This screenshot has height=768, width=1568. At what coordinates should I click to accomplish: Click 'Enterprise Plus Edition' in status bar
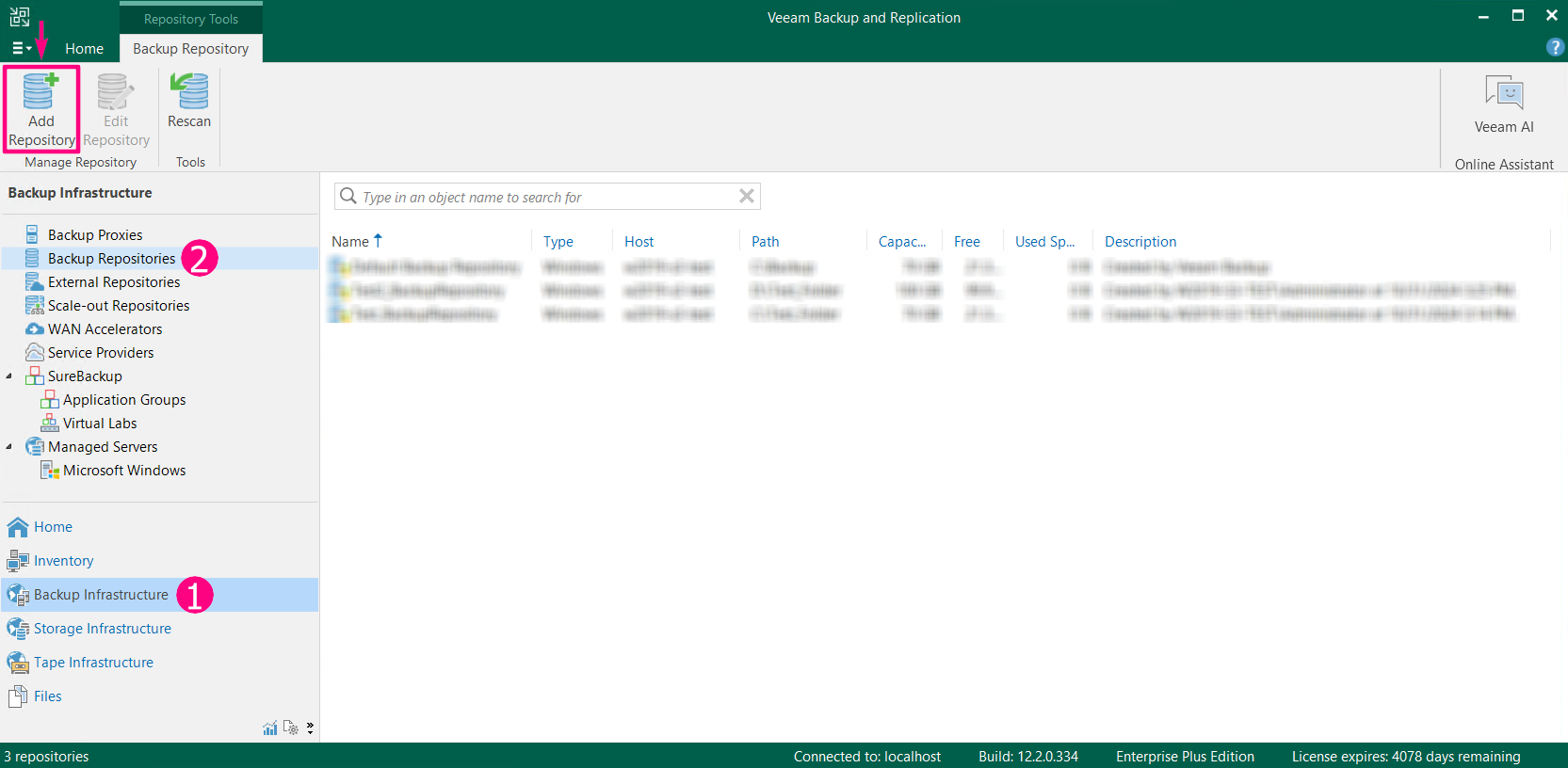pyautogui.click(x=1185, y=757)
